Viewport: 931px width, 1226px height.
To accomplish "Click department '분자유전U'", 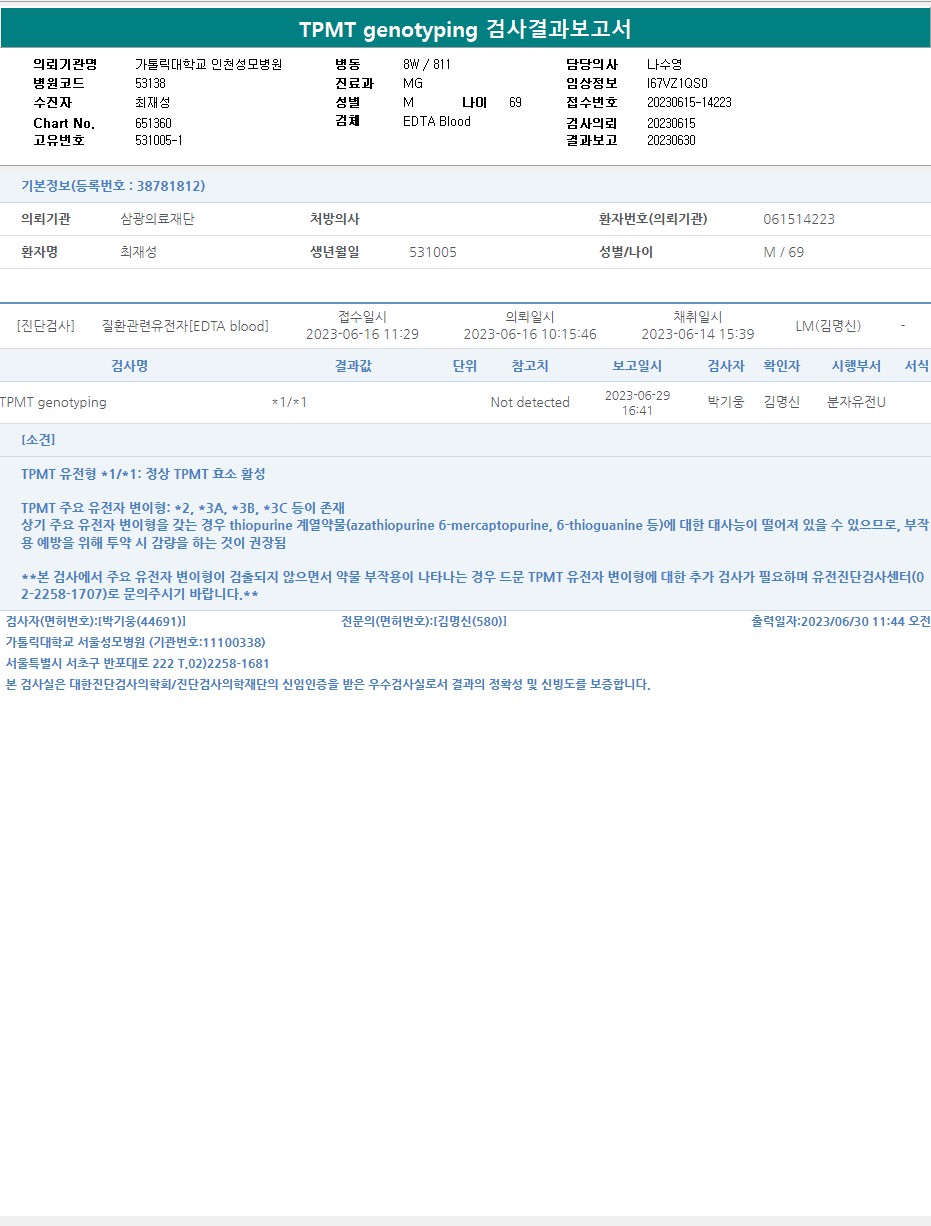I will click(856, 402).
